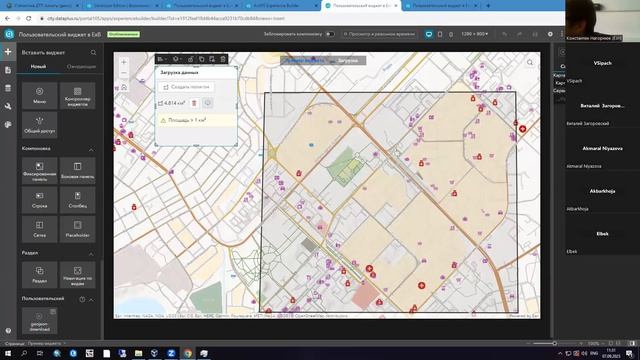Image resolution: width=640 pixels, height=360 pixels.
Task: Show info for custom widgets group
Action: (82, 299)
